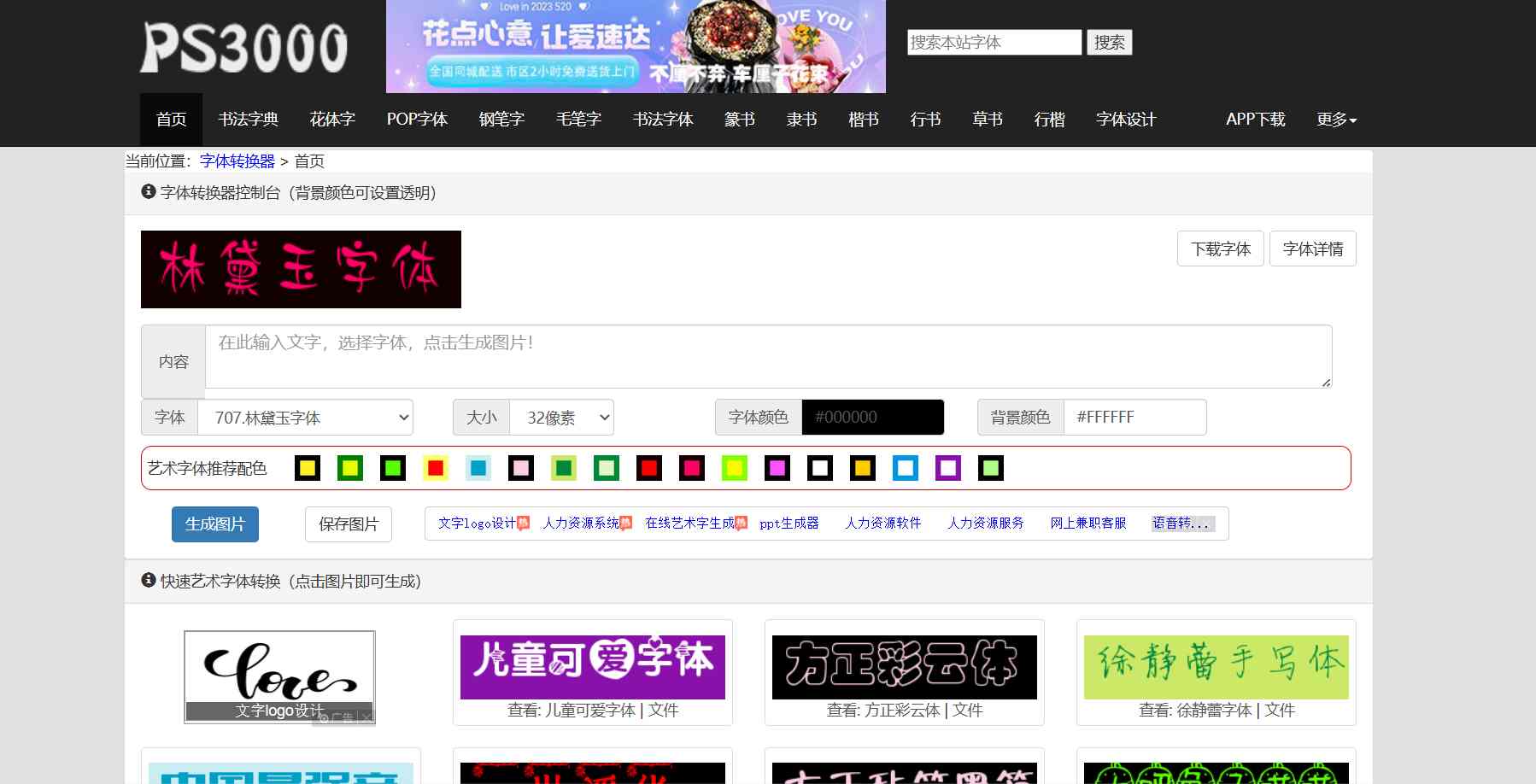This screenshot has width=1536, height=784.
Task: Expand the 更多 menu in navigation bar
Action: click(1336, 120)
